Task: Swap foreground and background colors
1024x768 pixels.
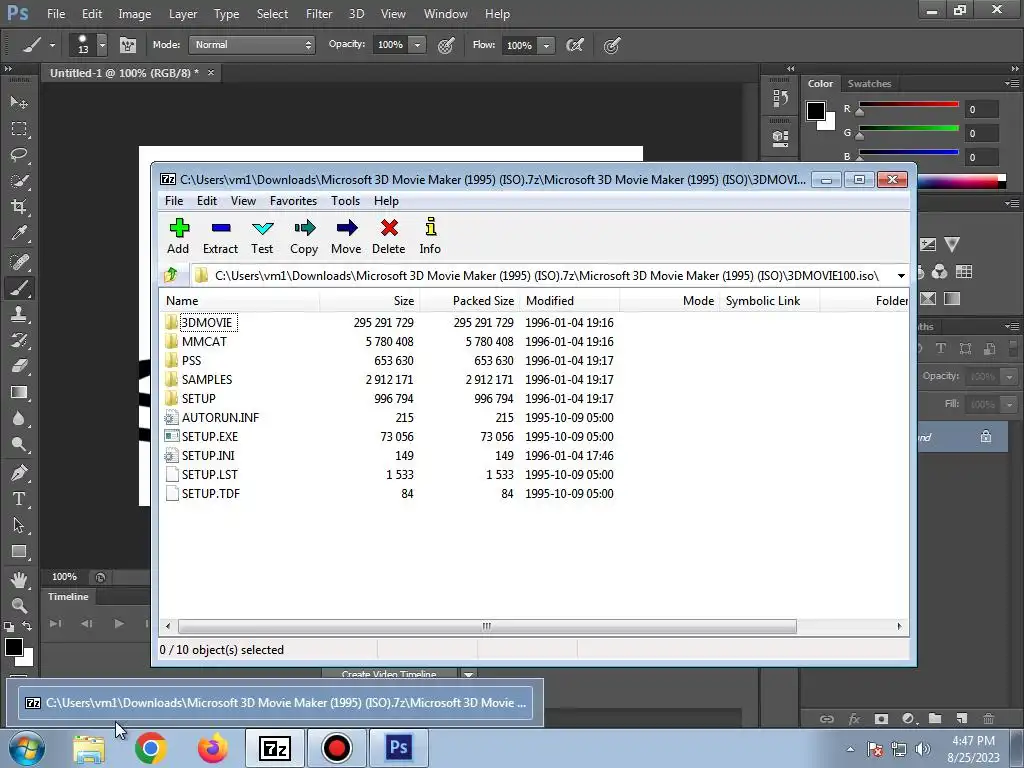Action: 27,626
